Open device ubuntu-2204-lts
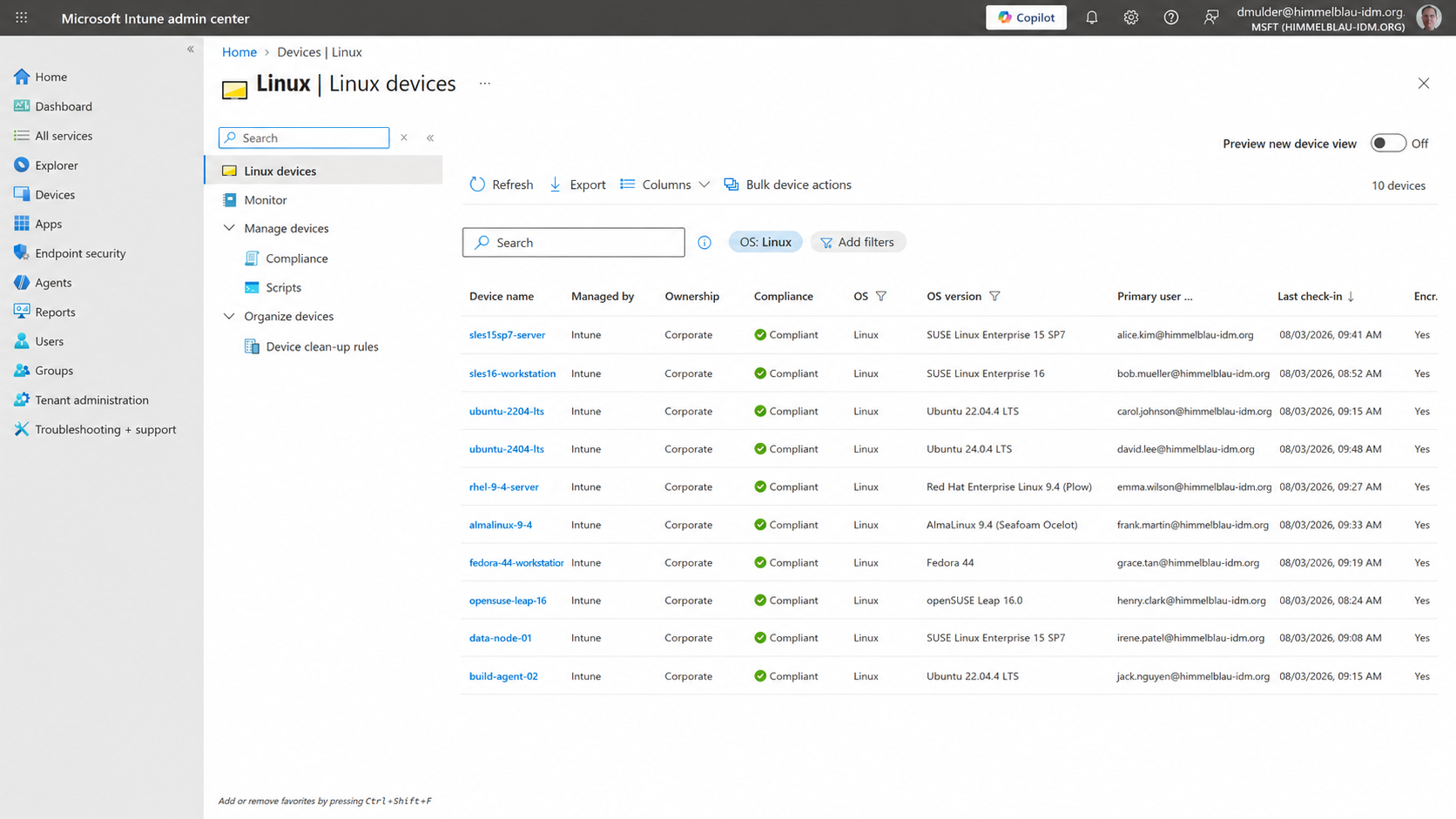Screen dimensions: 1456x819 point(506,412)
